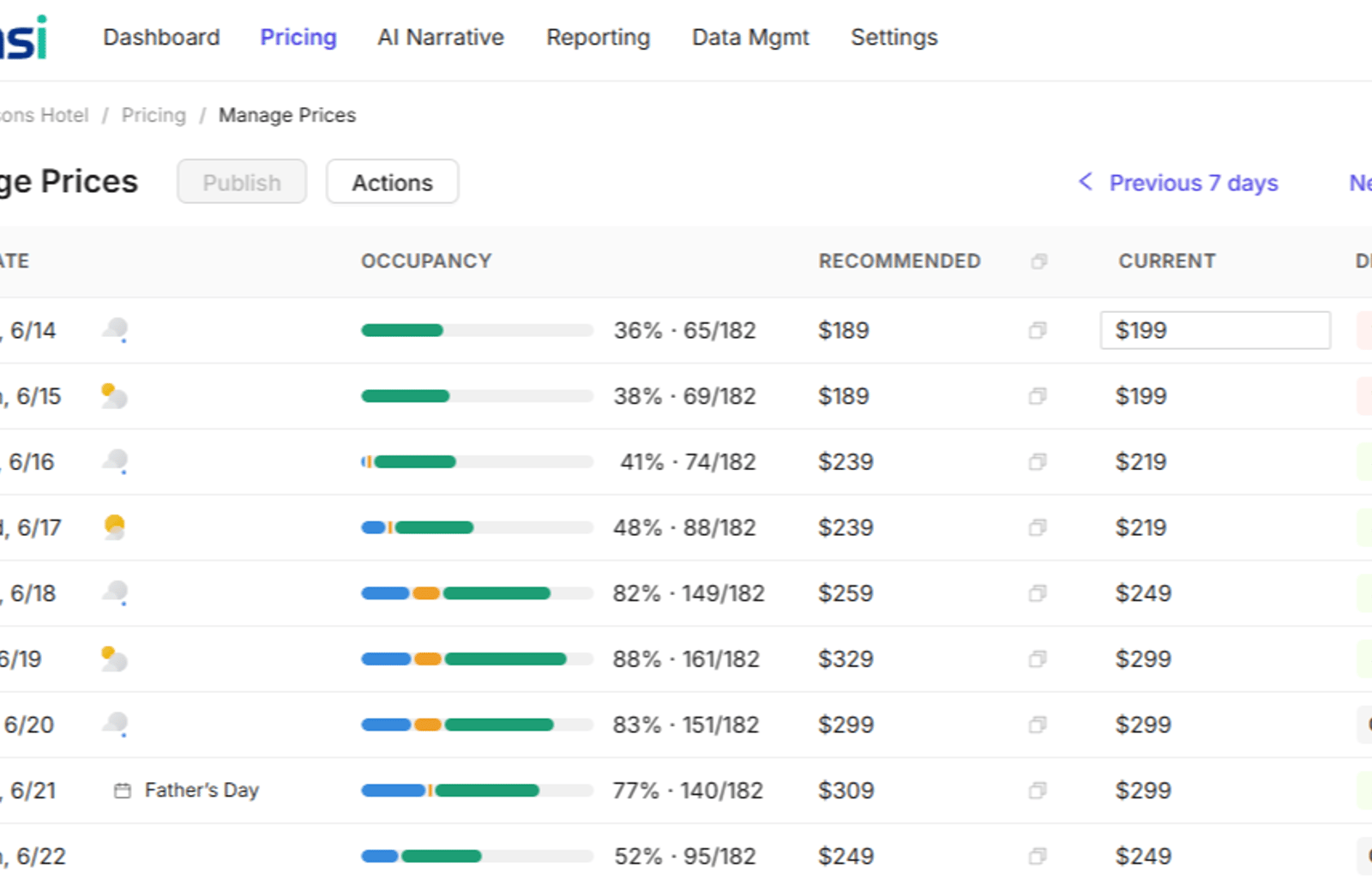Click the weather icon on 6/20
The width and height of the screenshot is (1372, 885).
click(x=115, y=725)
